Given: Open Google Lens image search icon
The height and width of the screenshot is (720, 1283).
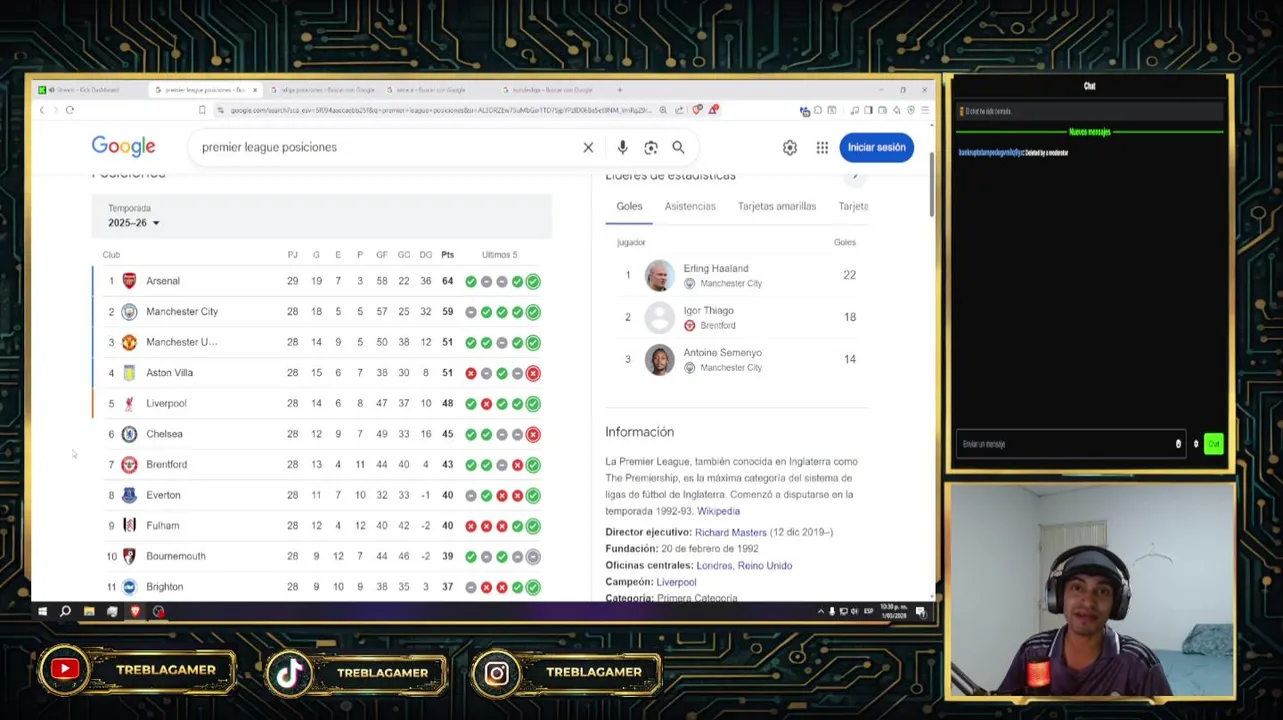Looking at the screenshot, I should 651,147.
